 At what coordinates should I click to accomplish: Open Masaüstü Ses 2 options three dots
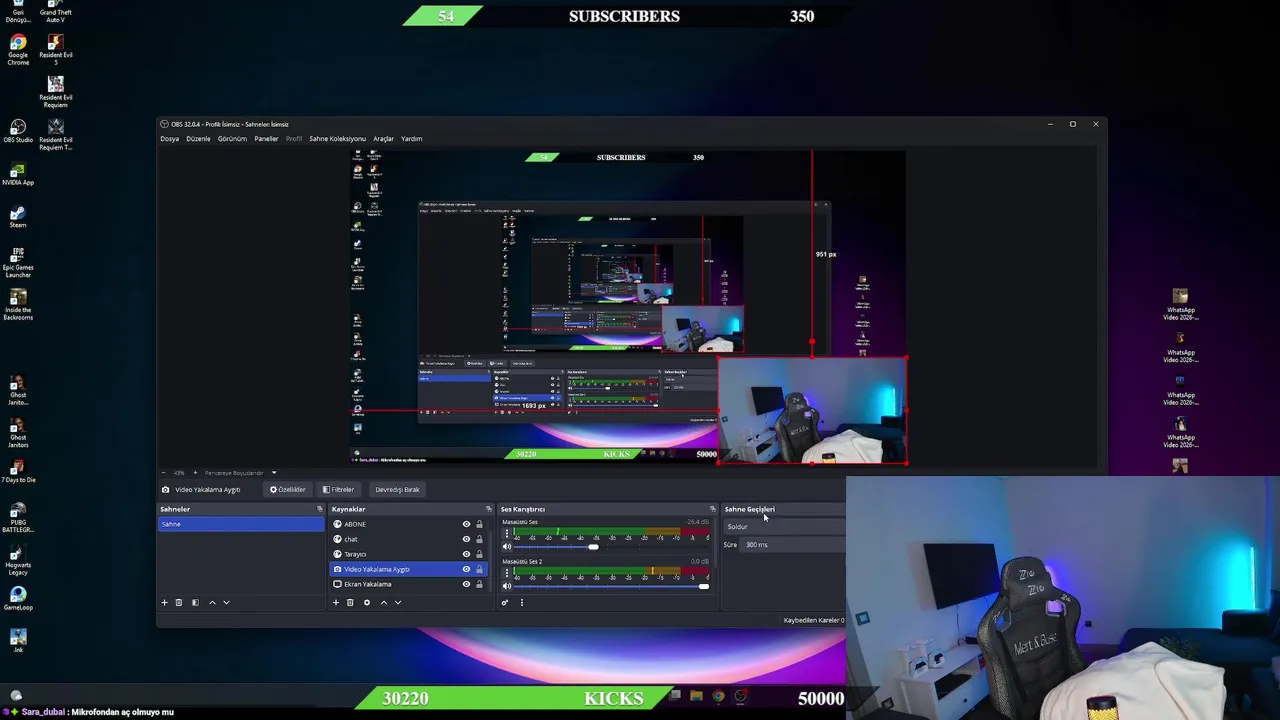[507, 572]
